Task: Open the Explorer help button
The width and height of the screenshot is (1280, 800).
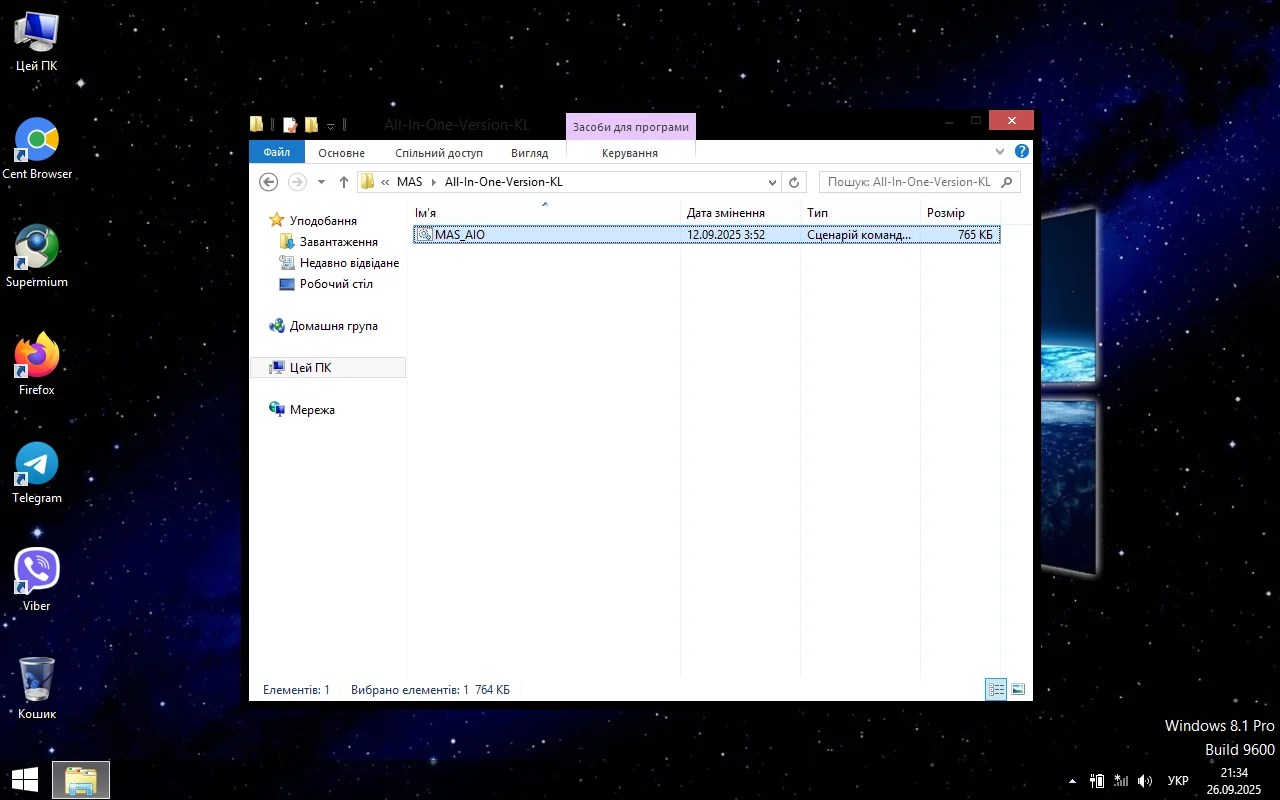Action: pos(1021,152)
